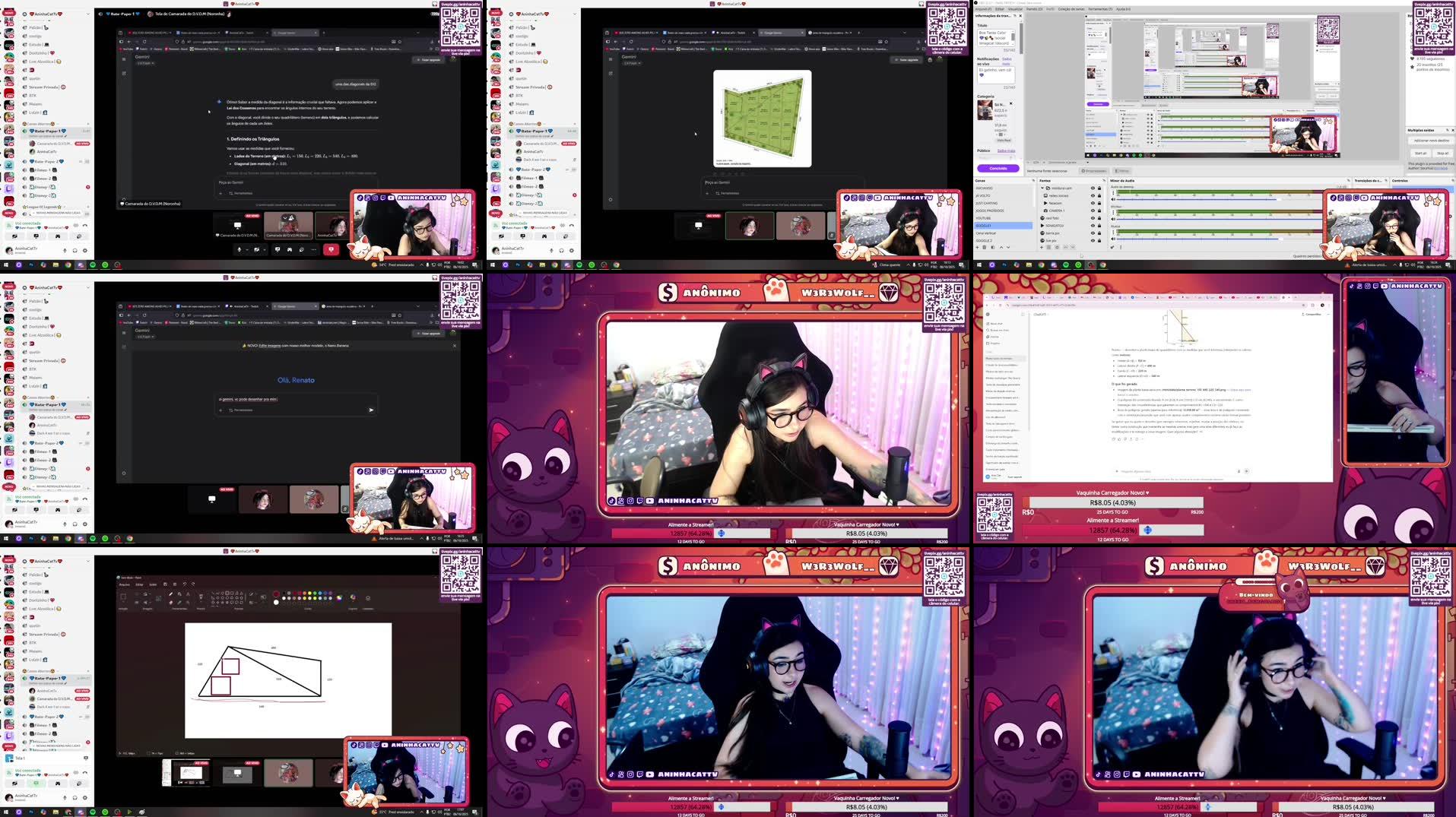Hide the barra pix source in OBS
The image size is (1456, 817).
click(x=1093, y=233)
